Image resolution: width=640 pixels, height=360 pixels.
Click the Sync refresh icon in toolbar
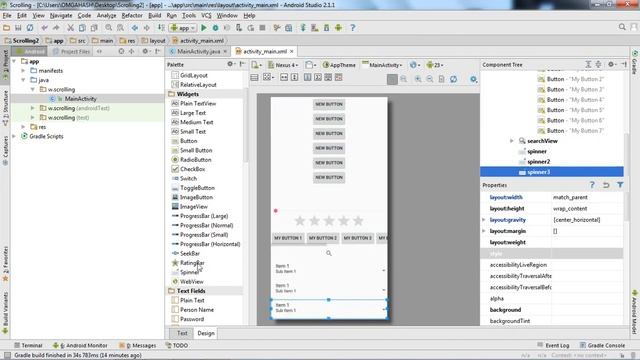click(30, 28)
